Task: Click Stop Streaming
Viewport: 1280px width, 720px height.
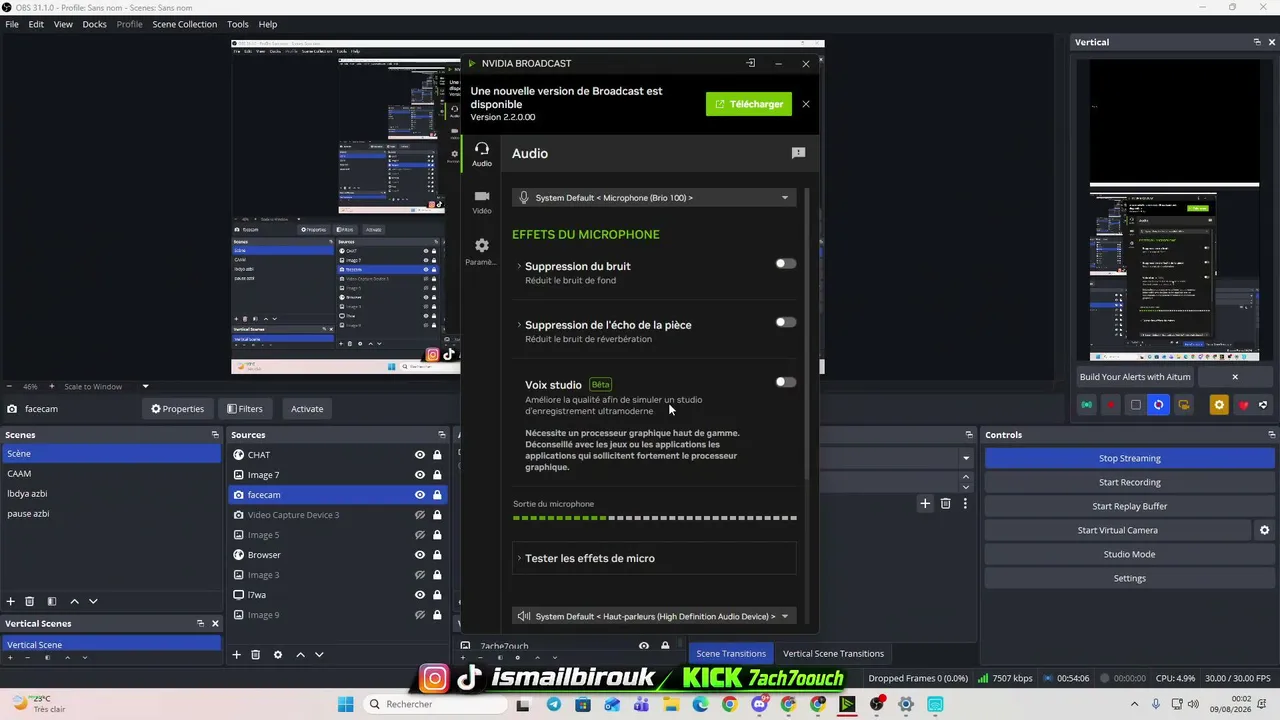Action: [x=1130, y=458]
